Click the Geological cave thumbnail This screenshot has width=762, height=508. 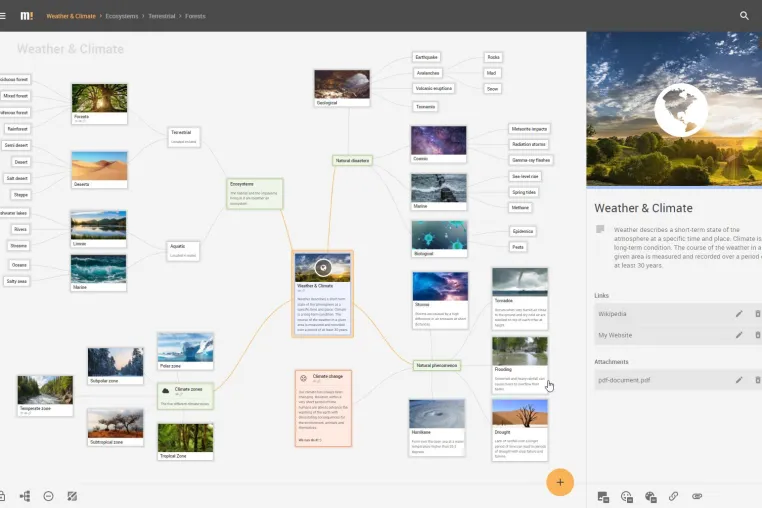click(342, 84)
